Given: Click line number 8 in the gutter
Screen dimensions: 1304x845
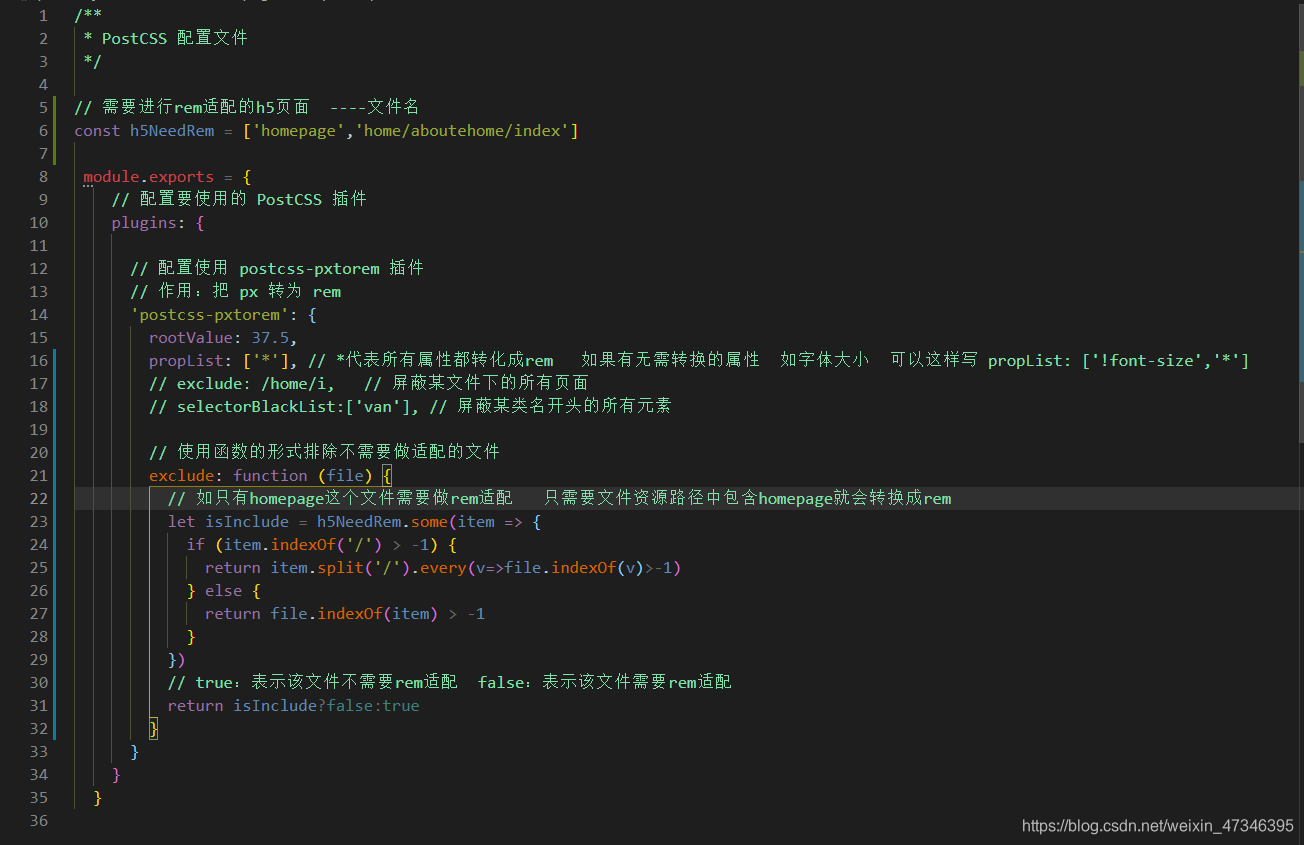Looking at the screenshot, I should (42, 176).
